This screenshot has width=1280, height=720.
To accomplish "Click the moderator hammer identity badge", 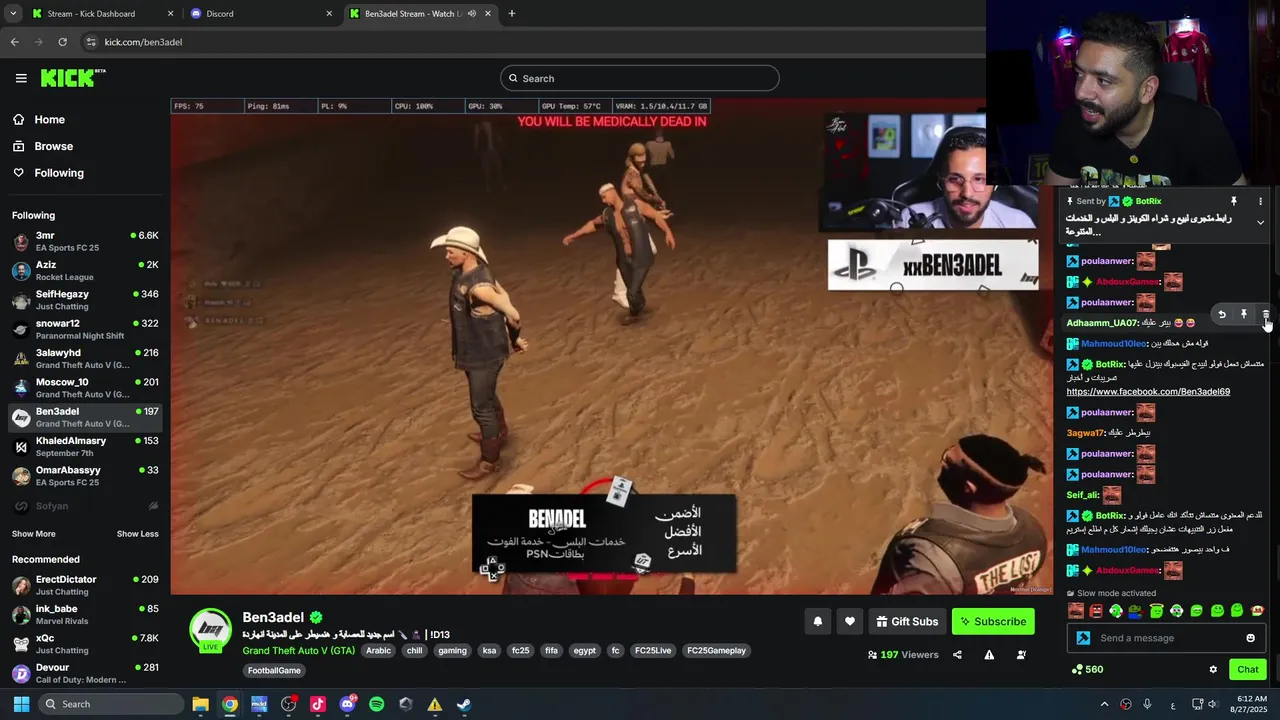I will coord(1083,638).
